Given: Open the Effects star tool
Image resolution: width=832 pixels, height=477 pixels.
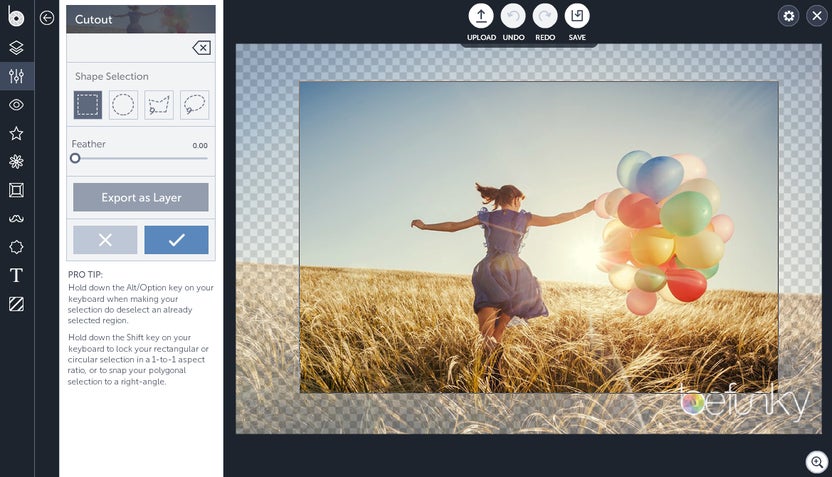Looking at the screenshot, I should [16, 133].
